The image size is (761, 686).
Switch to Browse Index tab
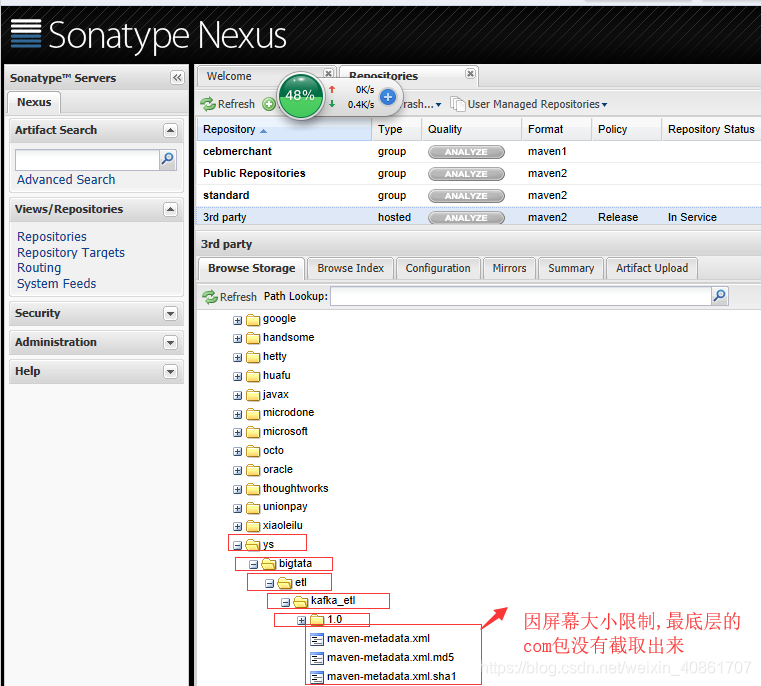tap(350, 268)
